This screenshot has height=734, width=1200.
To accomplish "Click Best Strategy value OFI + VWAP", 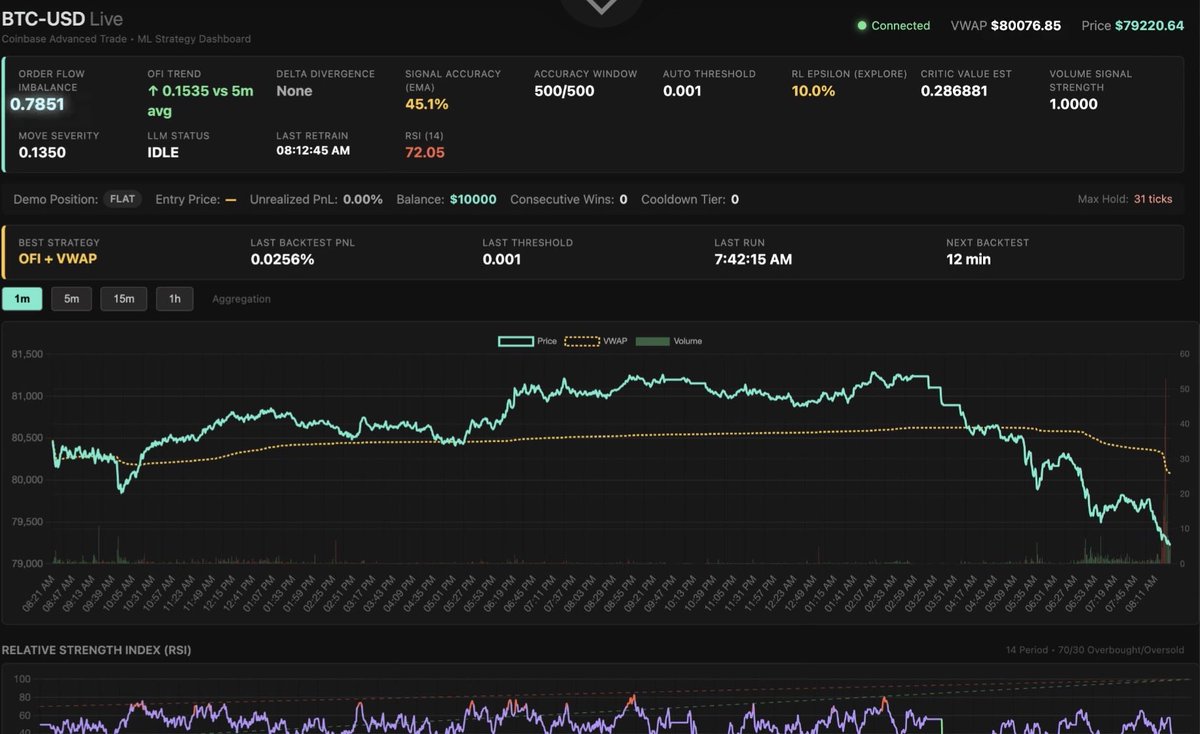I will click(58, 259).
